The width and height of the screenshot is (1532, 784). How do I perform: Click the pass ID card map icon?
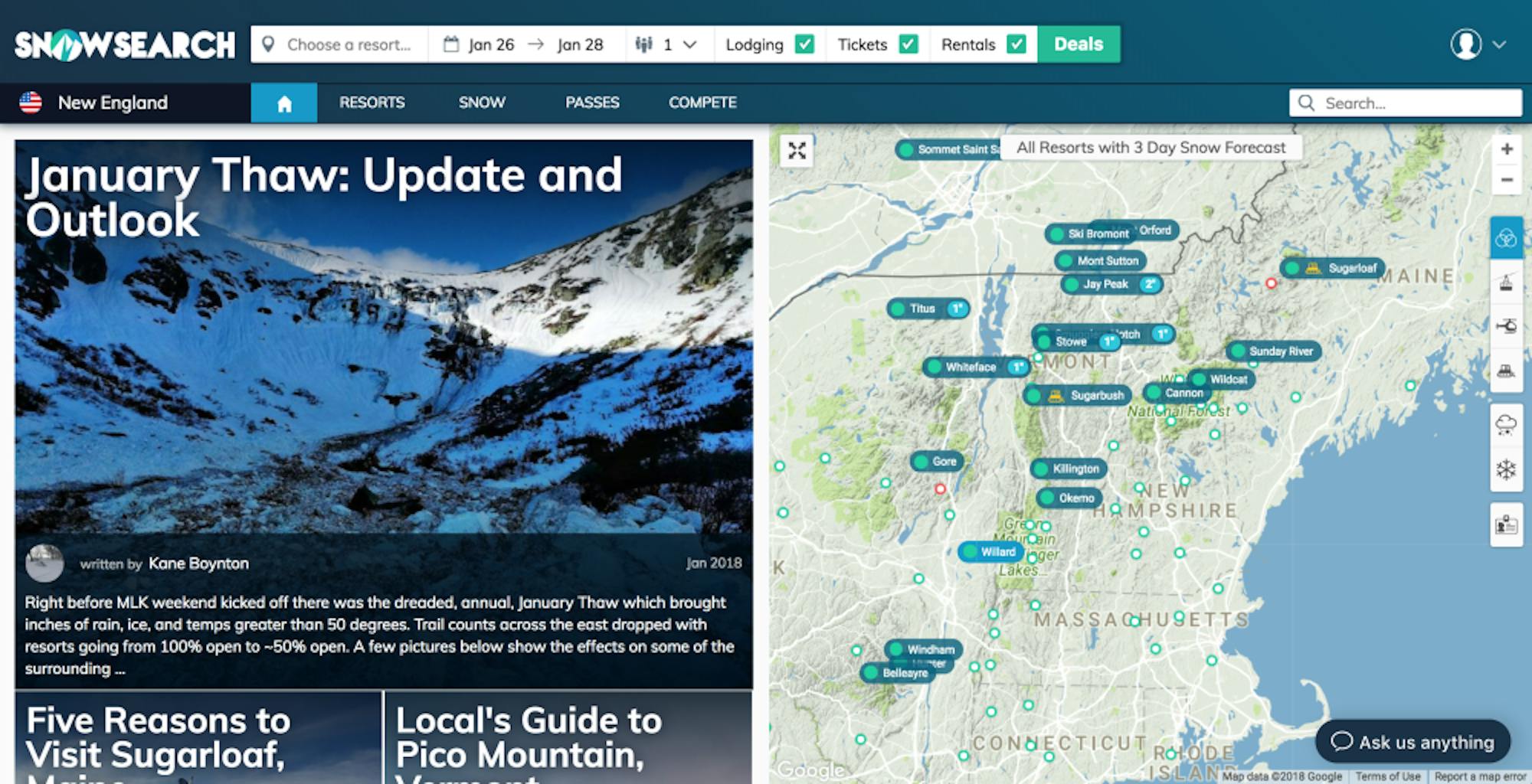coord(1505,525)
